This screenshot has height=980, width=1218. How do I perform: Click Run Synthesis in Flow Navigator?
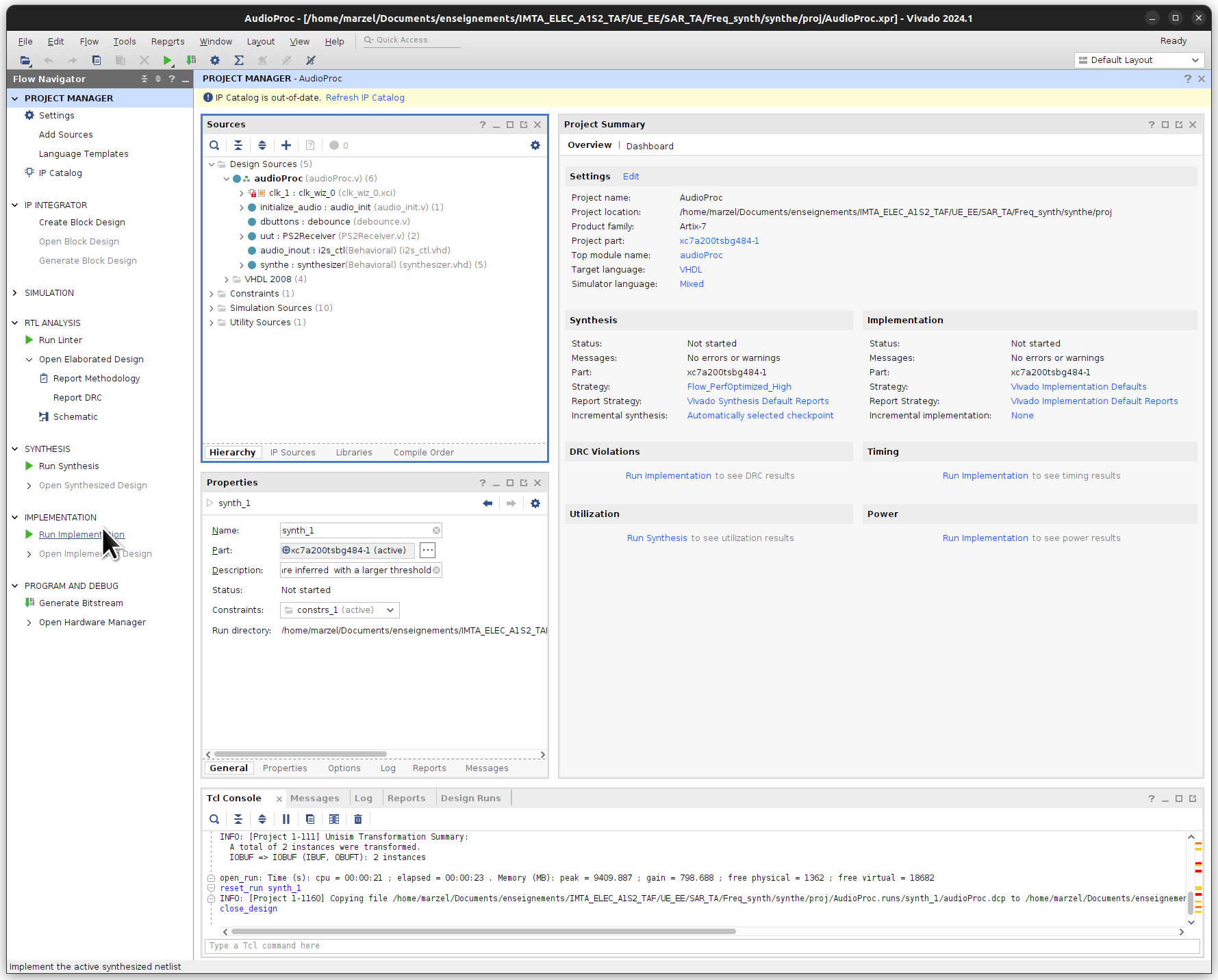68,466
